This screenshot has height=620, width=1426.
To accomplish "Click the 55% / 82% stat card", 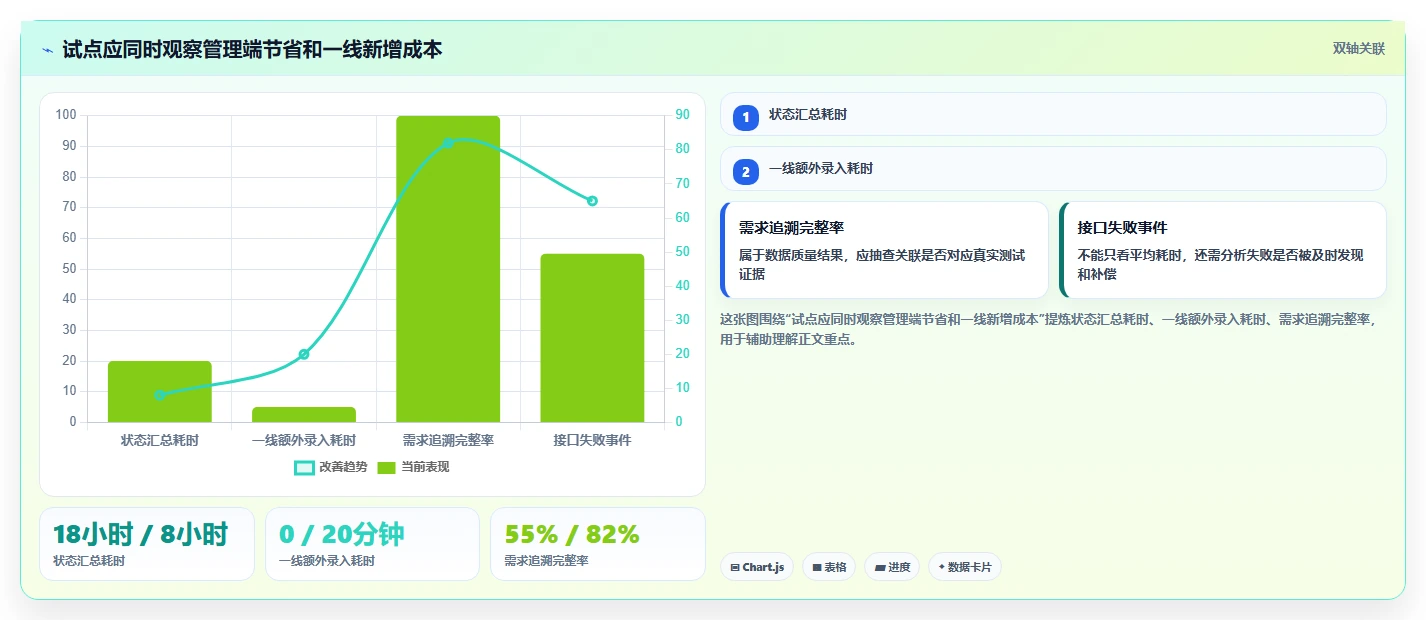I will 598,544.
